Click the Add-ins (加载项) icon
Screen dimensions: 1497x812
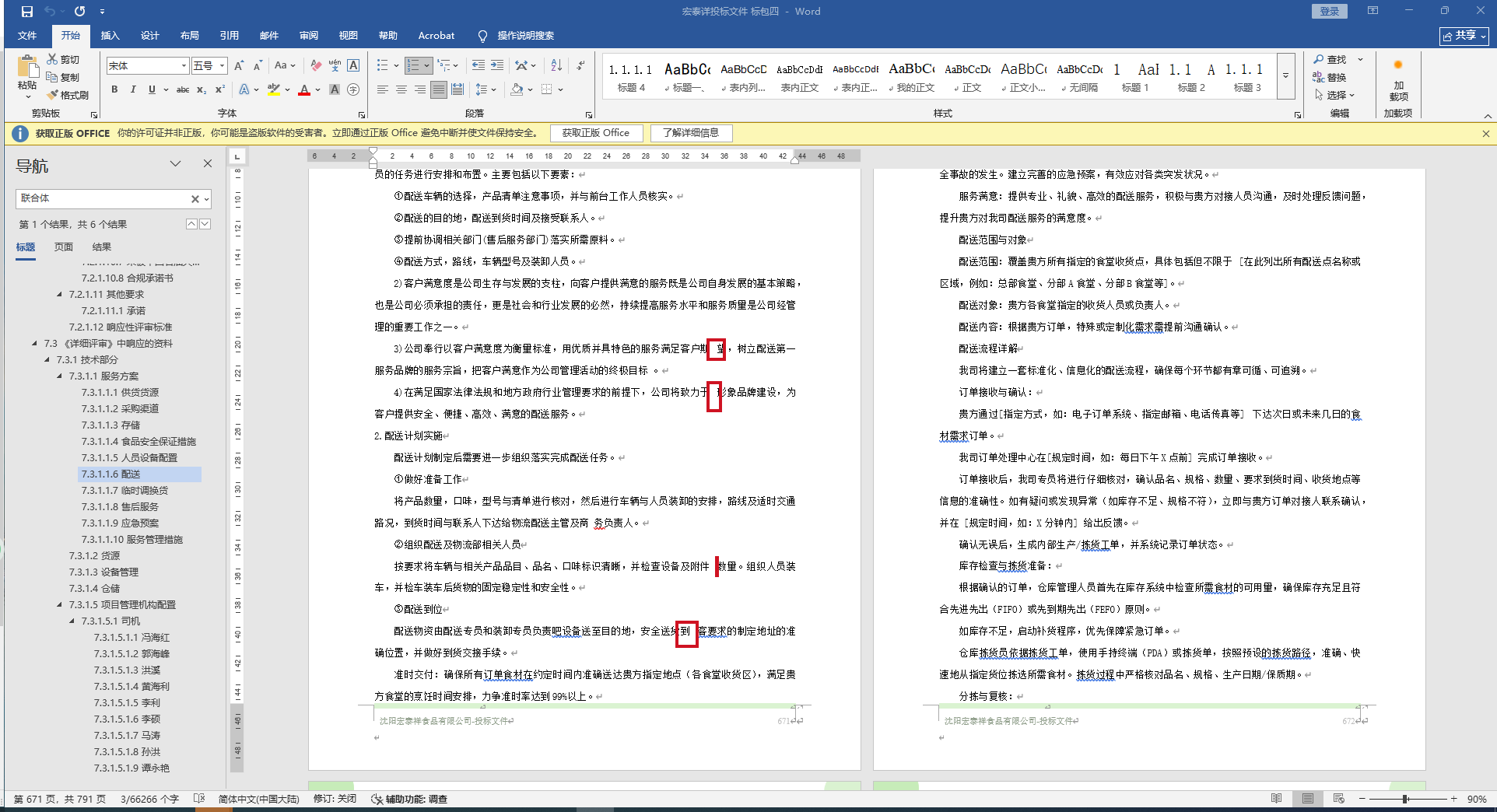click(x=1398, y=81)
